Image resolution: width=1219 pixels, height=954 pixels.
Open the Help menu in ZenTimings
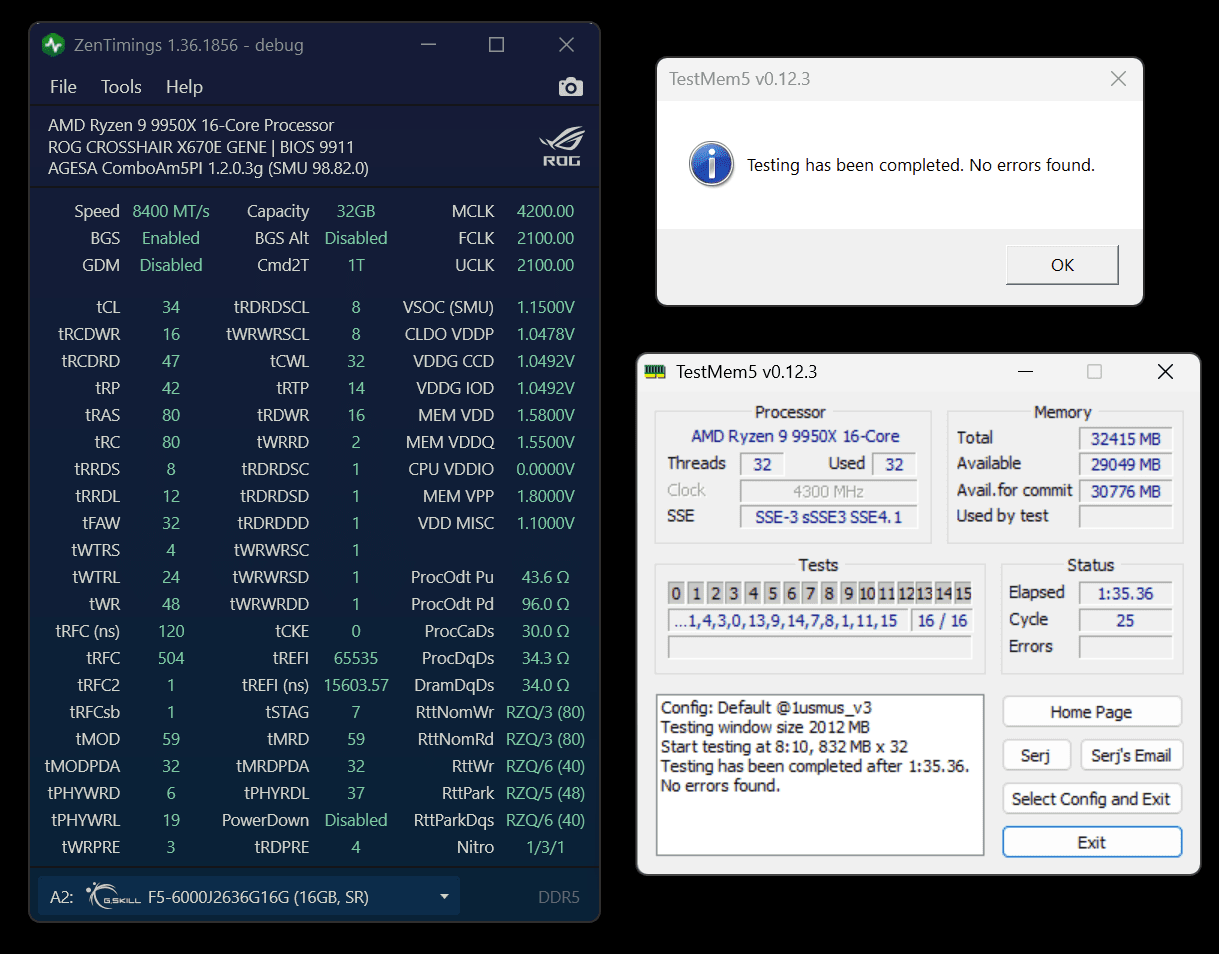(184, 87)
